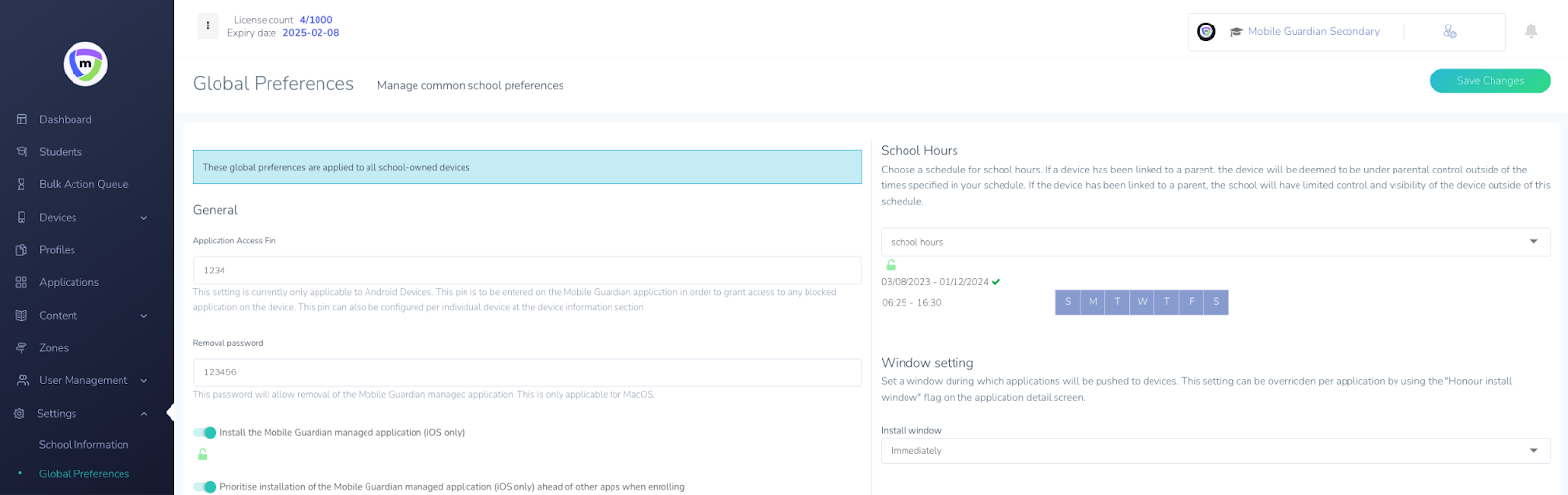Go to the Students section
Viewport: 1568px width, 495px height.
click(61, 152)
